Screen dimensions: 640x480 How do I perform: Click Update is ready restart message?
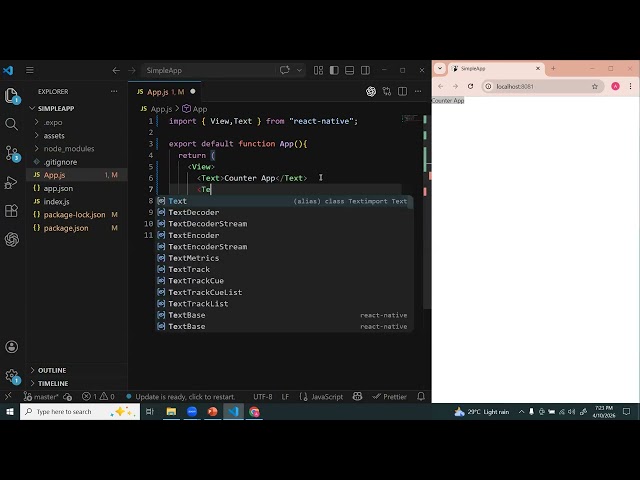coord(181,397)
